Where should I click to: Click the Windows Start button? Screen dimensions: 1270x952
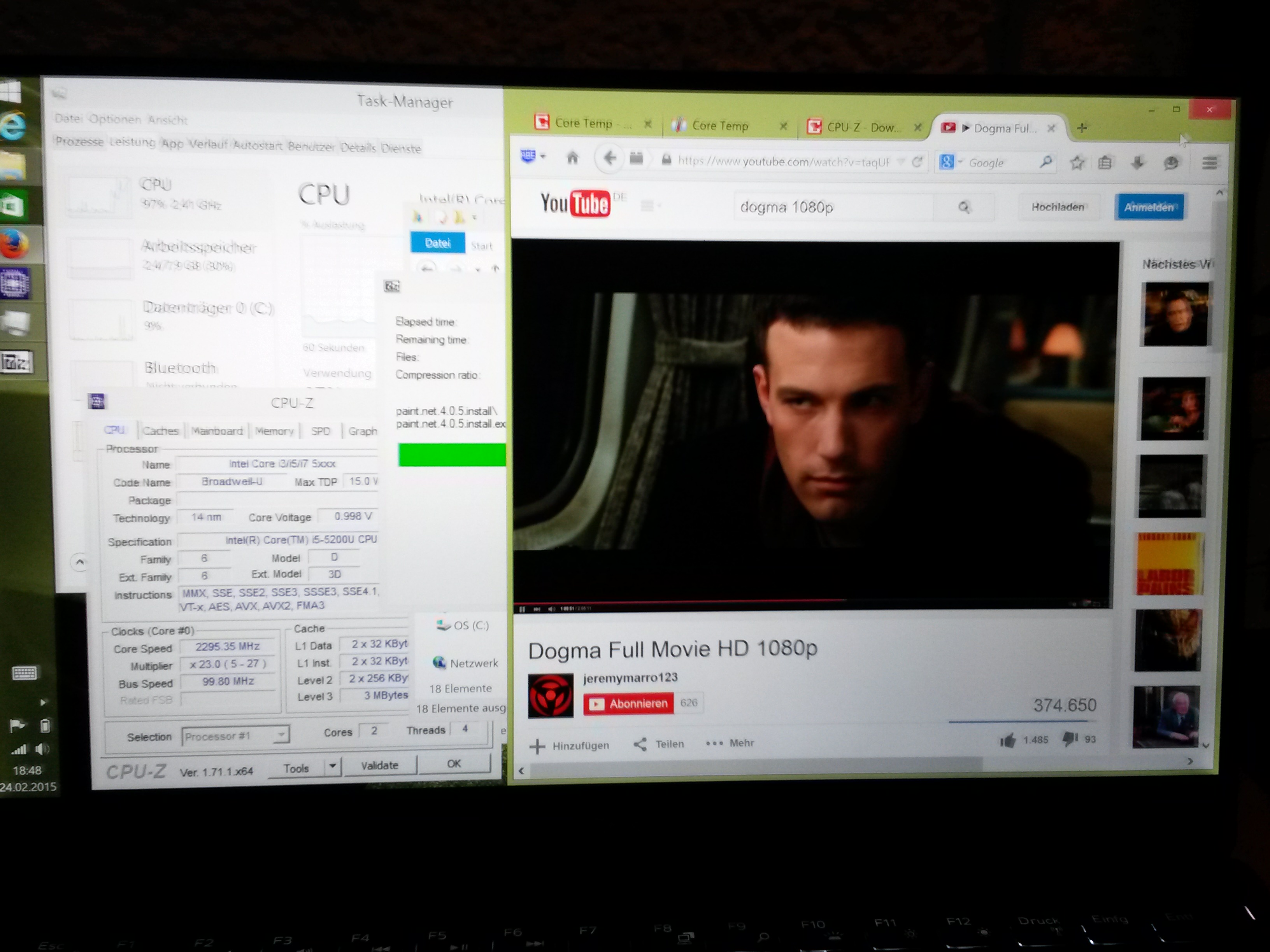pos(10,92)
